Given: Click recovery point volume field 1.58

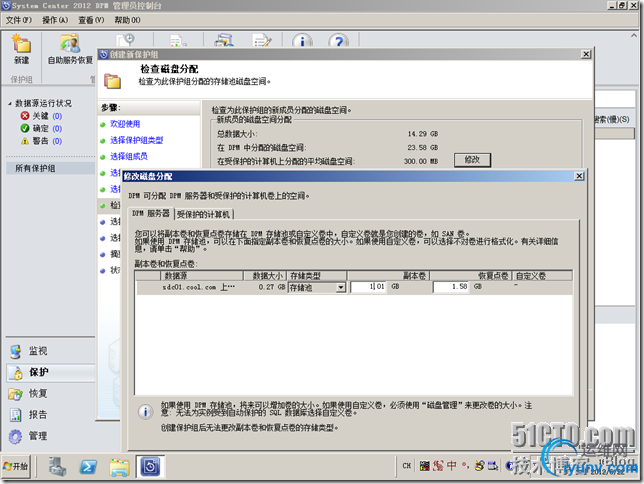Looking at the screenshot, I should [451, 287].
